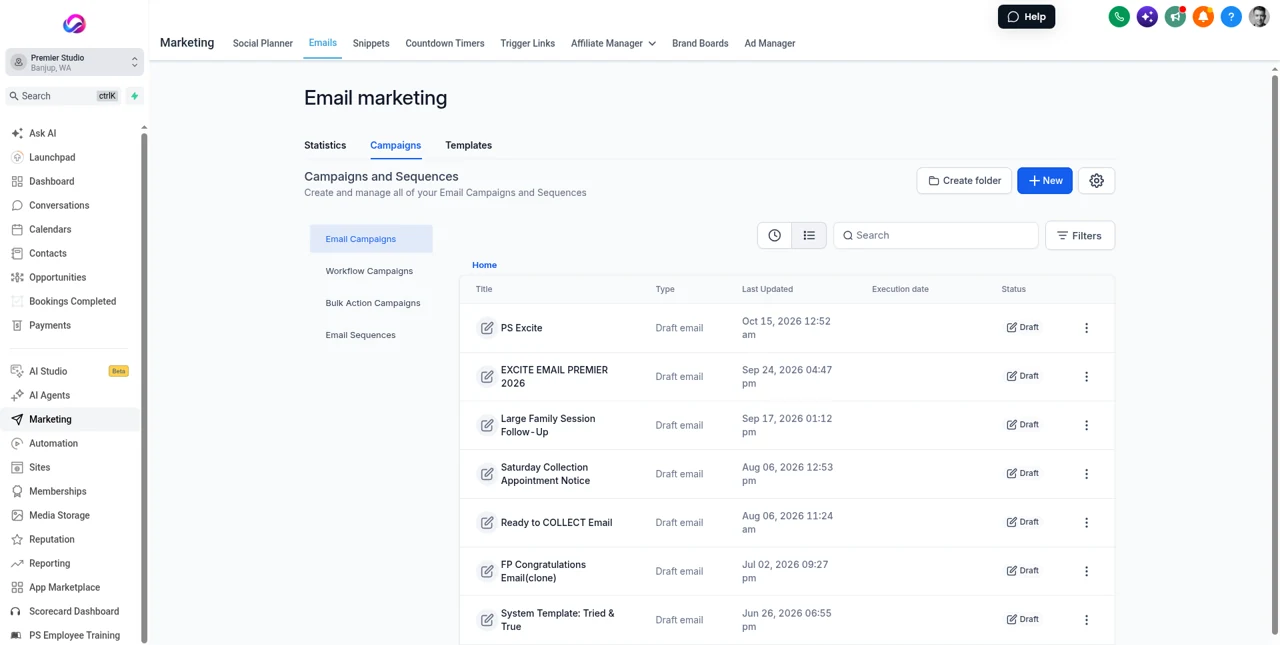The height and width of the screenshot is (645, 1280).
Task: Click the purple AI sparkle icon
Action: (1147, 17)
